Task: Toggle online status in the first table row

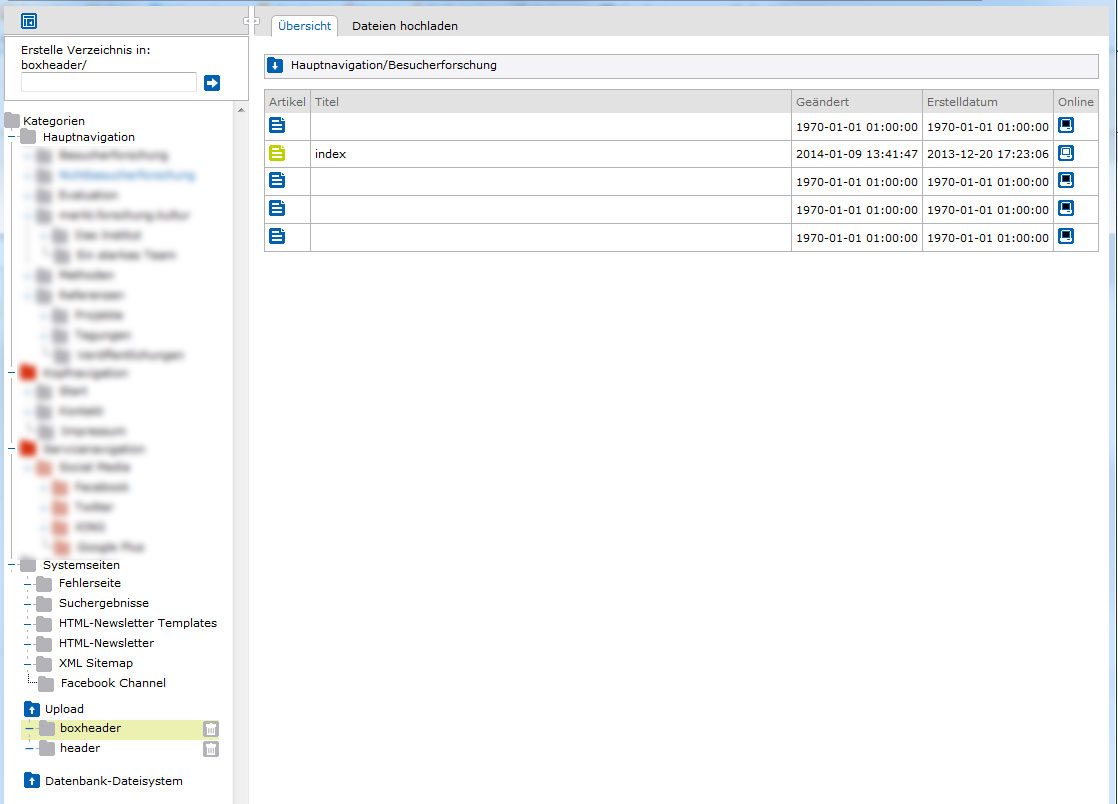Action: pos(1066,126)
